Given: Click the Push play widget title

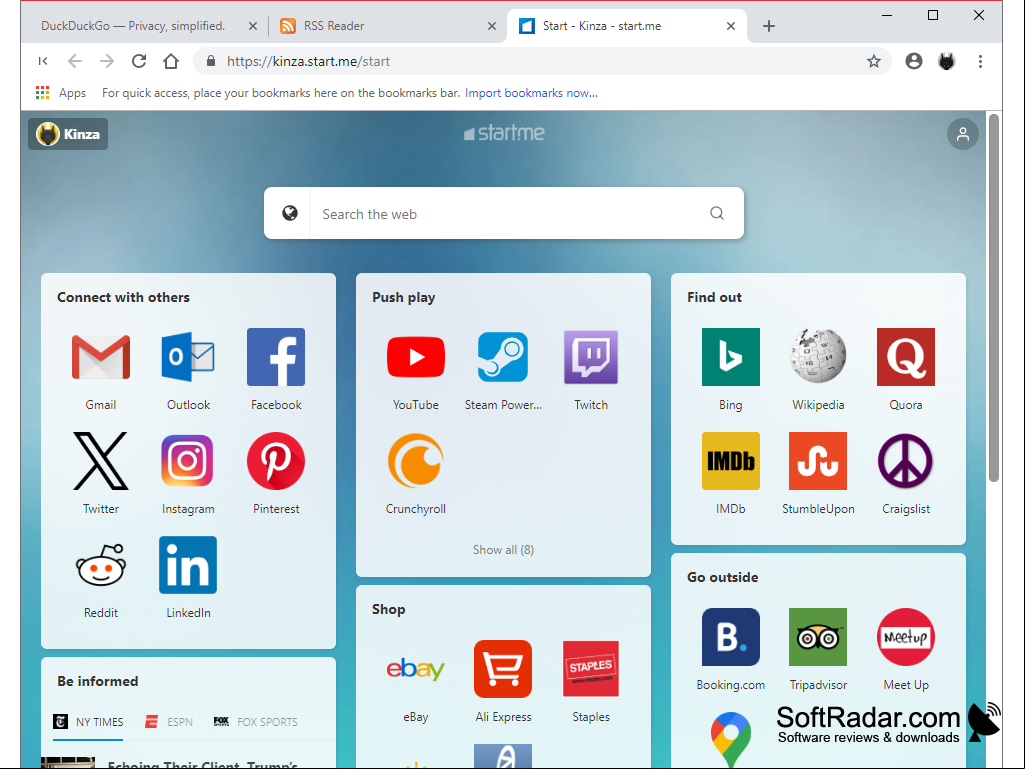Looking at the screenshot, I should (x=404, y=298).
